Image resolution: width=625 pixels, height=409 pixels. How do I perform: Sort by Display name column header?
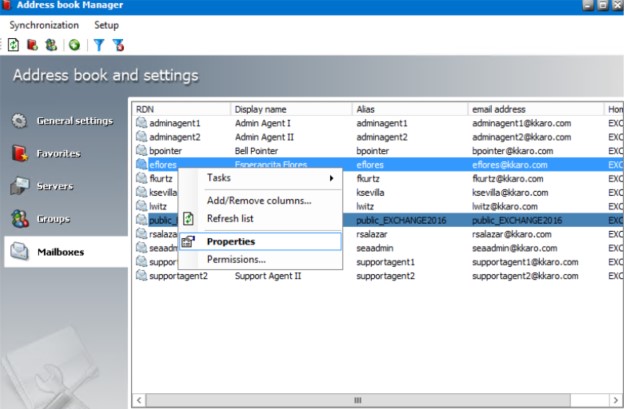[x=290, y=108]
